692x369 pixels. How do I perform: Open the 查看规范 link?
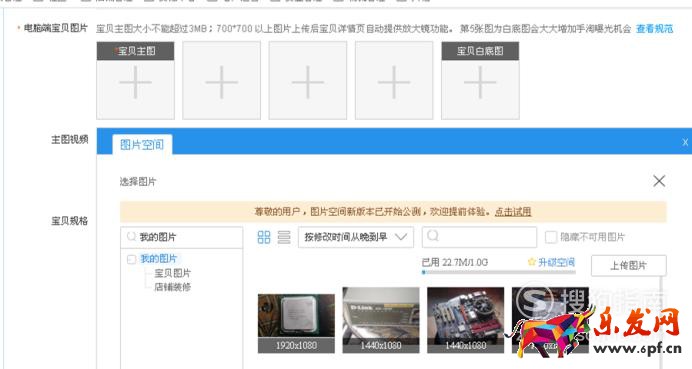(x=654, y=29)
